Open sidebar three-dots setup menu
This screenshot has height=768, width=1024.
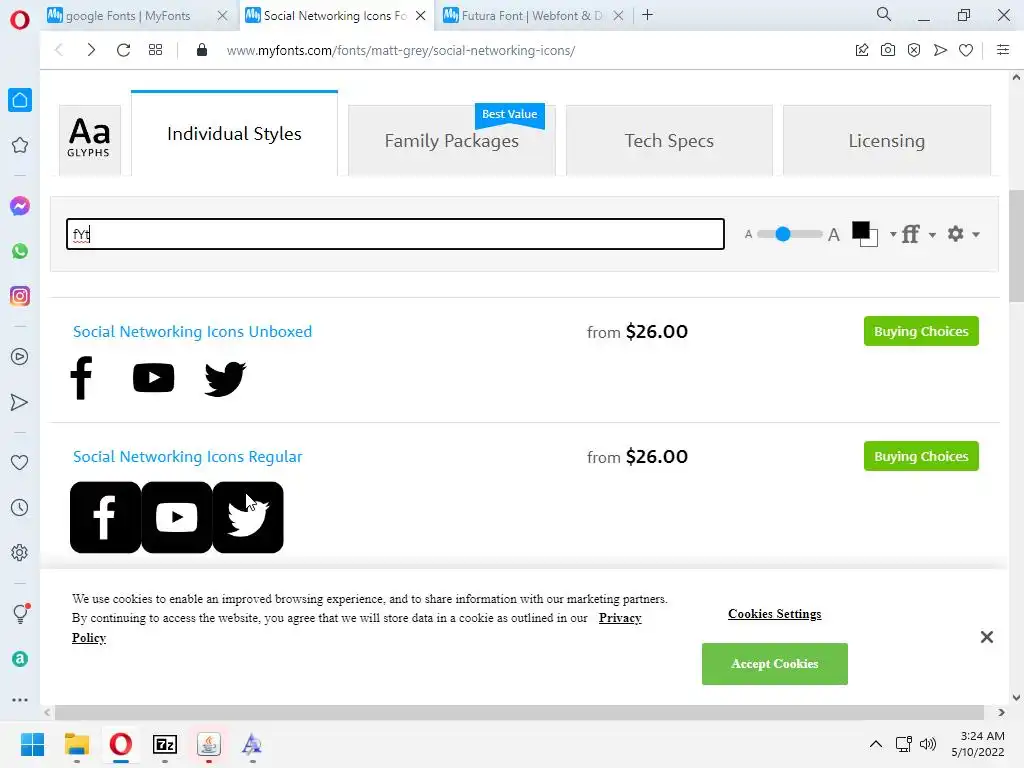tap(20, 699)
